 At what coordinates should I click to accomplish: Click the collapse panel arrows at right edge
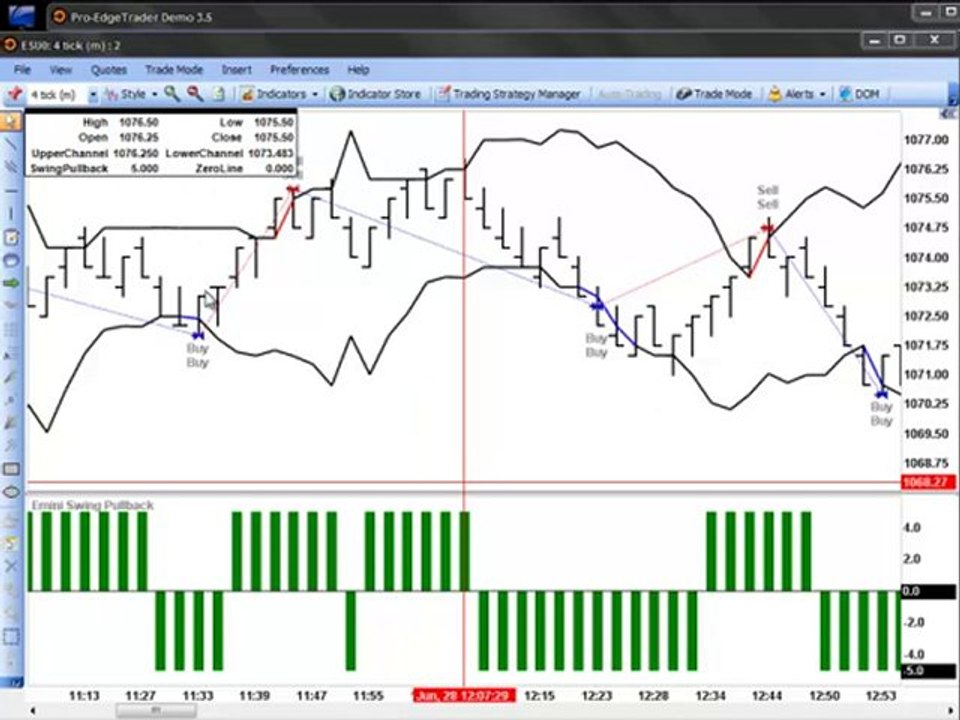(948, 114)
